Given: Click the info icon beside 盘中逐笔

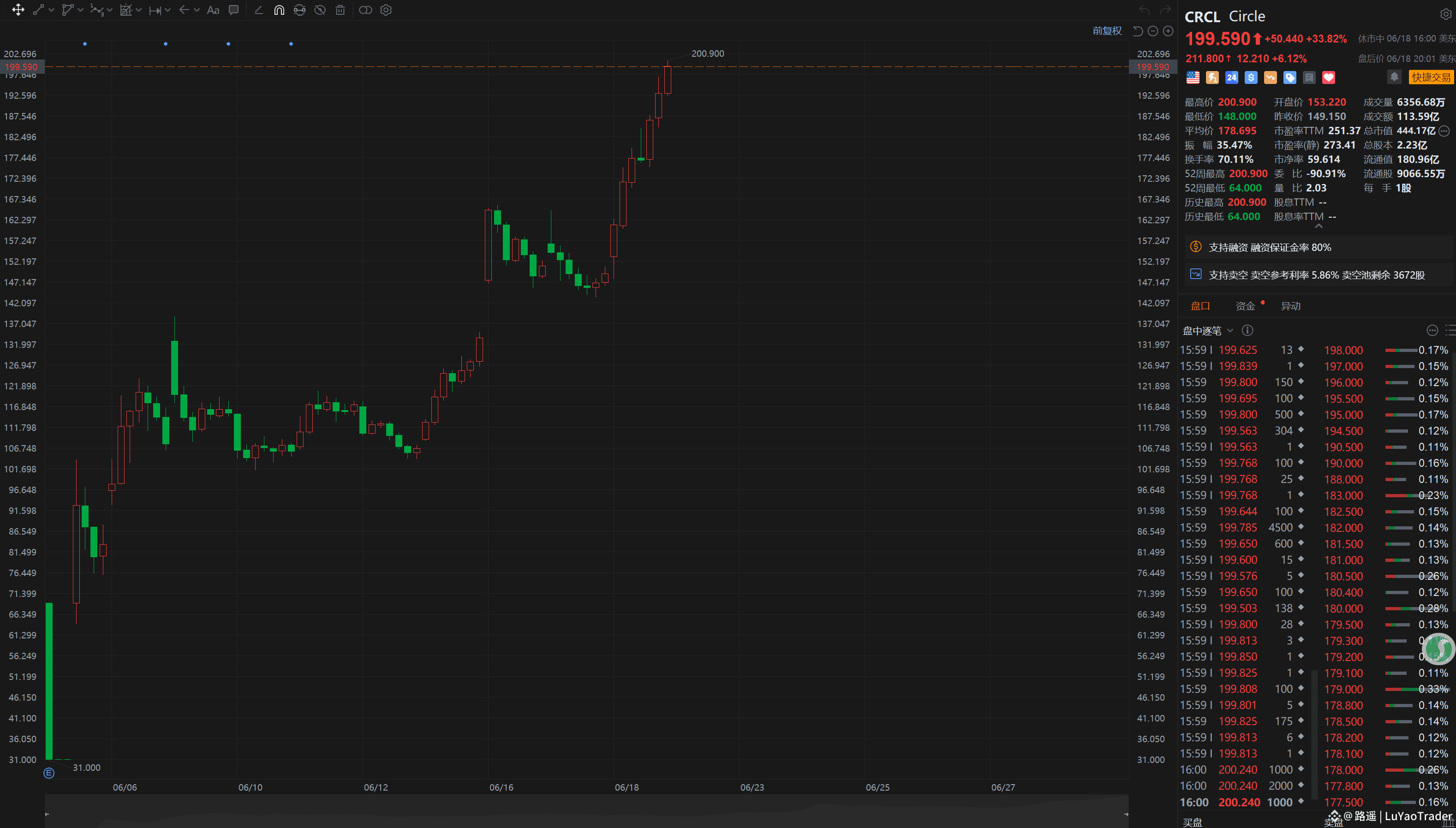Looking at the screenshot, I should [x=1247, y=330].
